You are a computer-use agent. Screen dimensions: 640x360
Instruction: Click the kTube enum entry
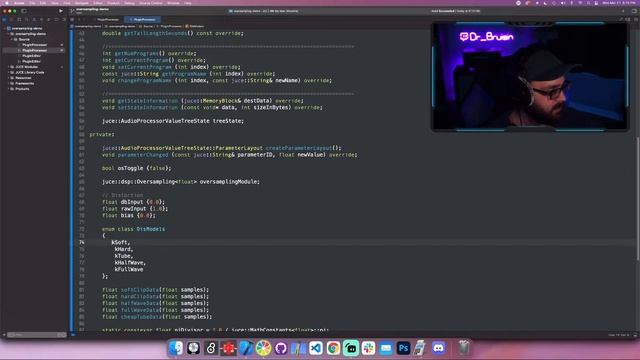[x=124, y=256]
